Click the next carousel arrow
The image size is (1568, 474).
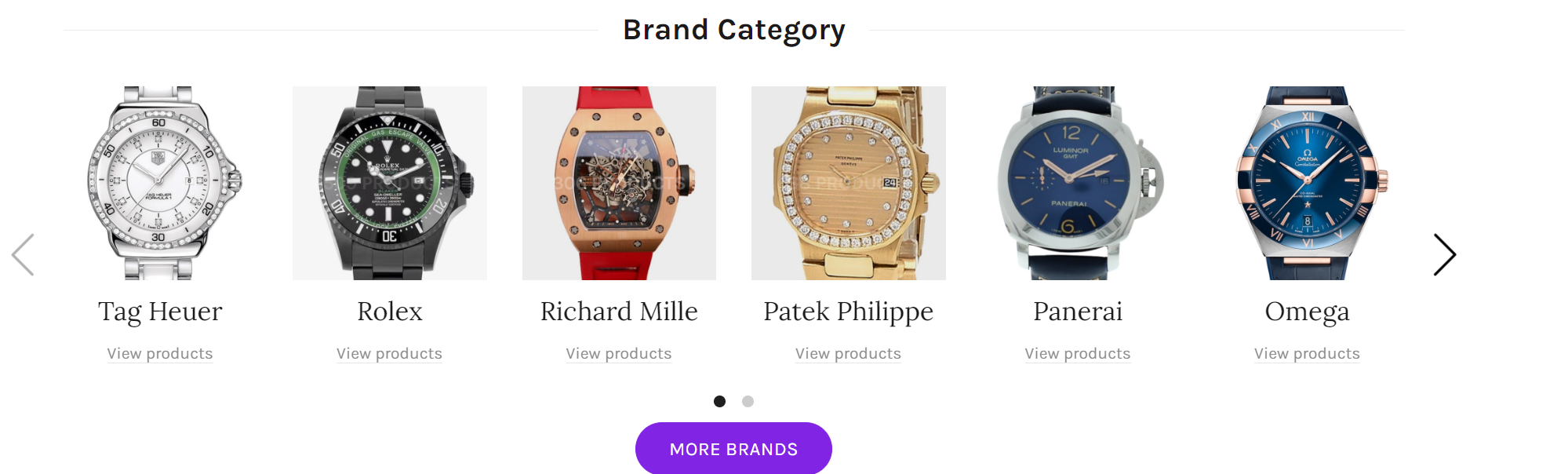click(x=1444, y=255)
